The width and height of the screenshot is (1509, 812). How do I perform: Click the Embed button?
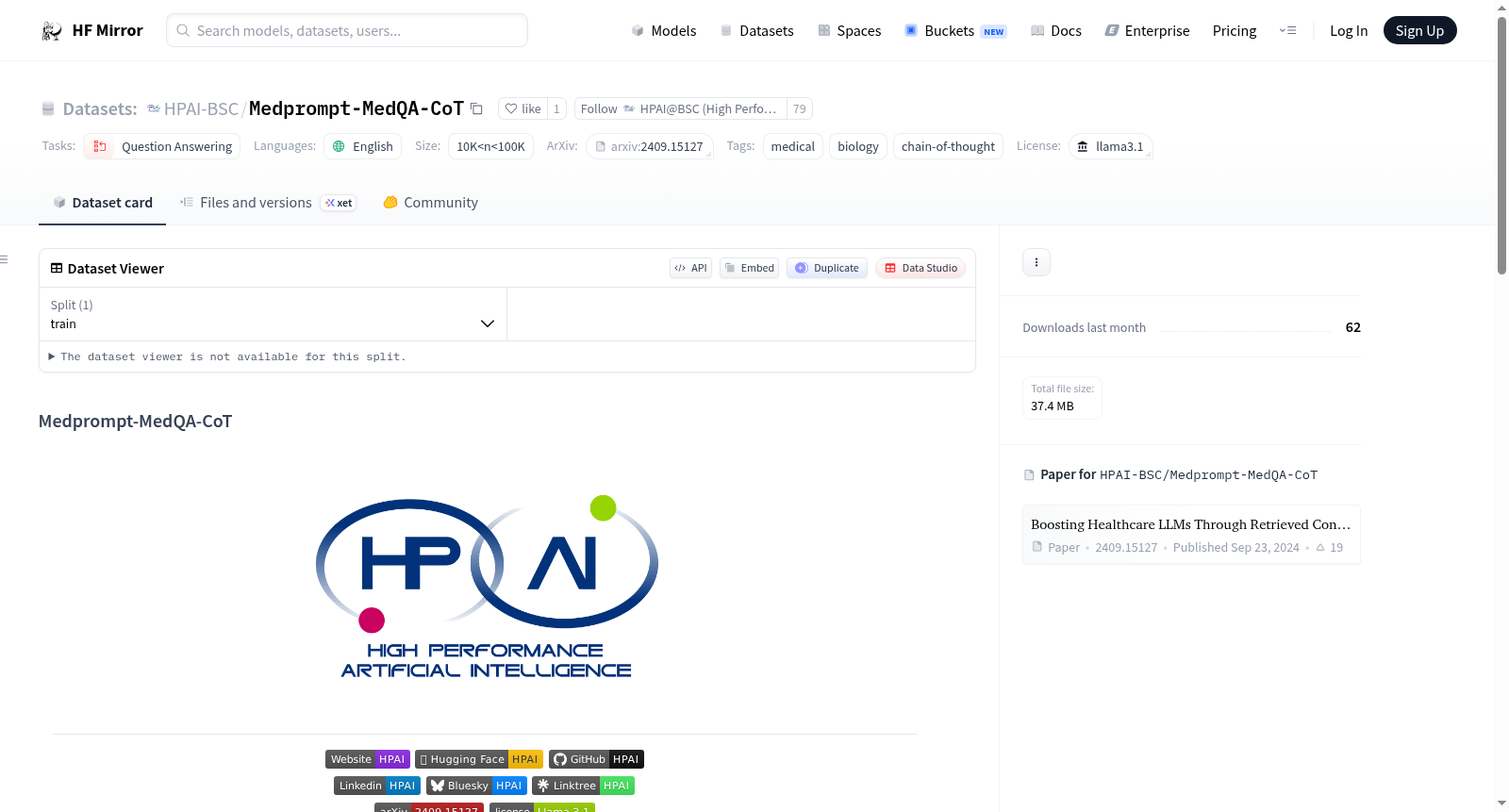click(750, 268)
